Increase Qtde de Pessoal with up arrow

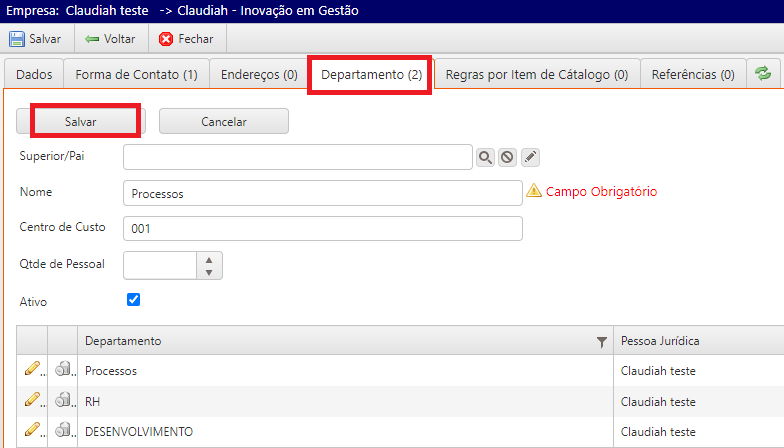tap(208, 259)
